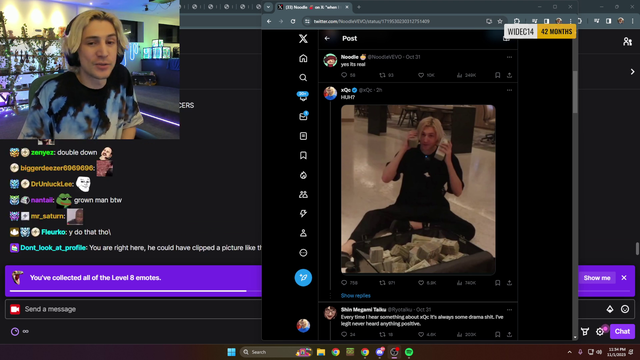The image size is (640, 360).
Task: Open more options on Noodle's post
Action: click(x=509, y=57)
